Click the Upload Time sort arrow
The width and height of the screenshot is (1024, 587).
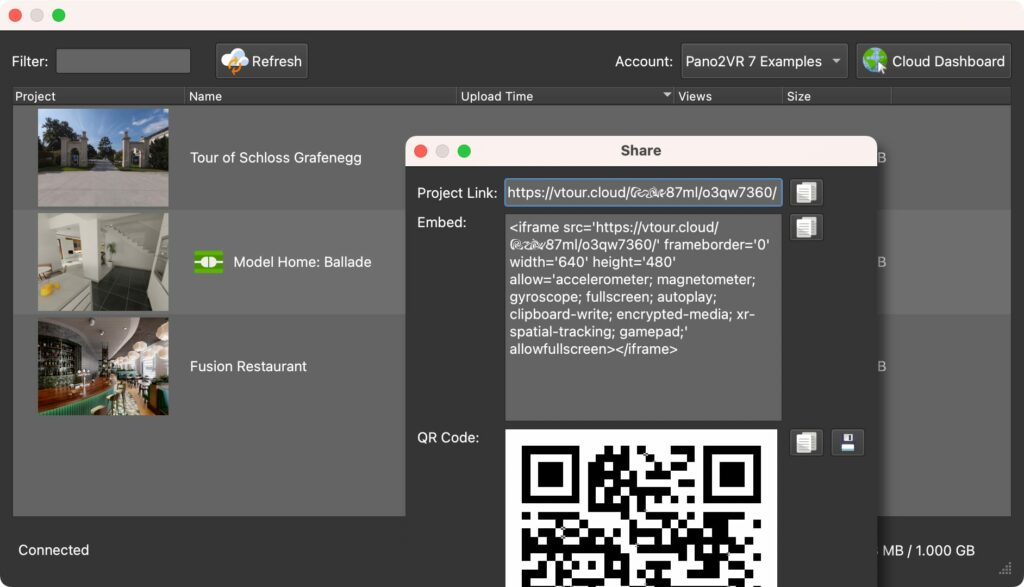coord(667,95)
